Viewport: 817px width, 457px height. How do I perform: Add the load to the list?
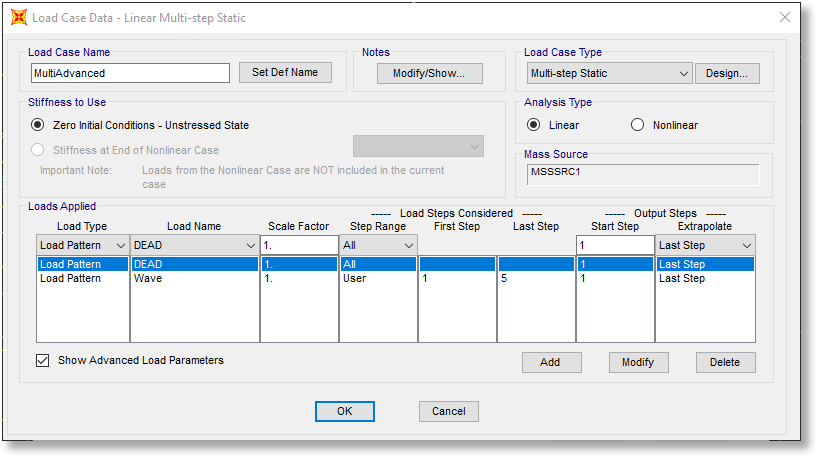tap(550, 362)
